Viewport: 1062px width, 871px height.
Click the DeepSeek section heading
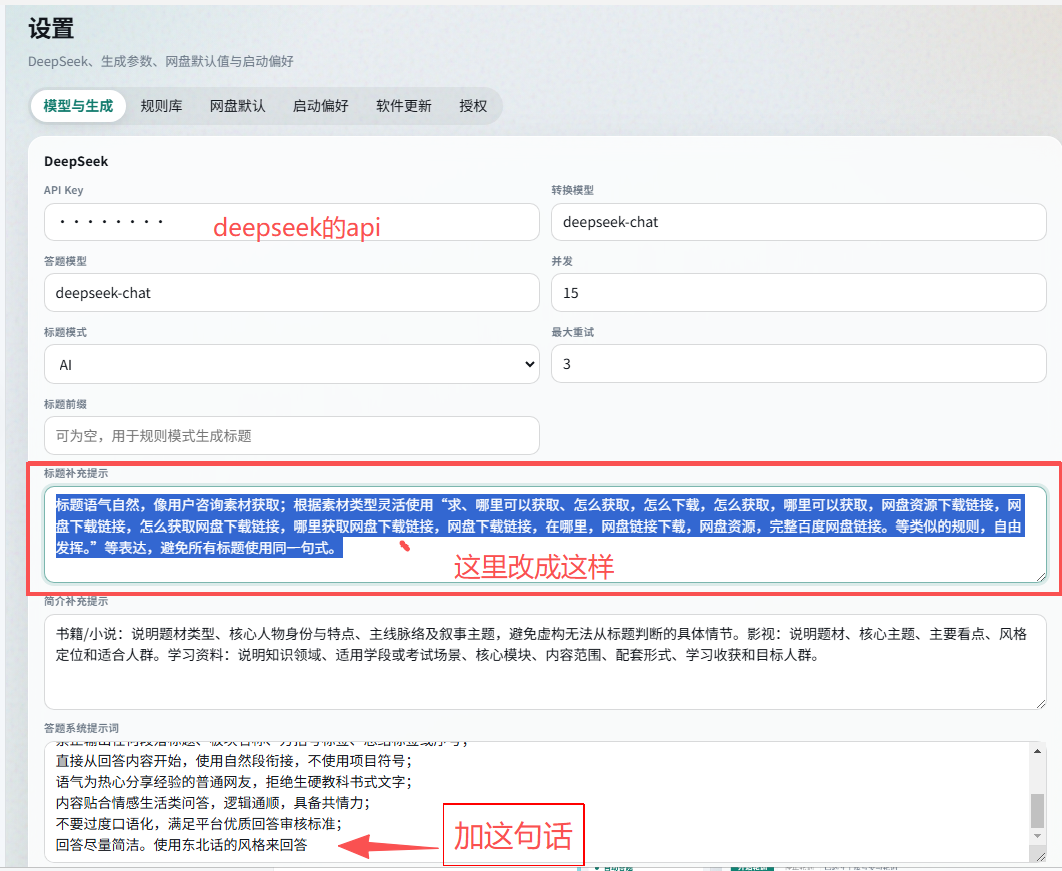[x=76, y=161]
